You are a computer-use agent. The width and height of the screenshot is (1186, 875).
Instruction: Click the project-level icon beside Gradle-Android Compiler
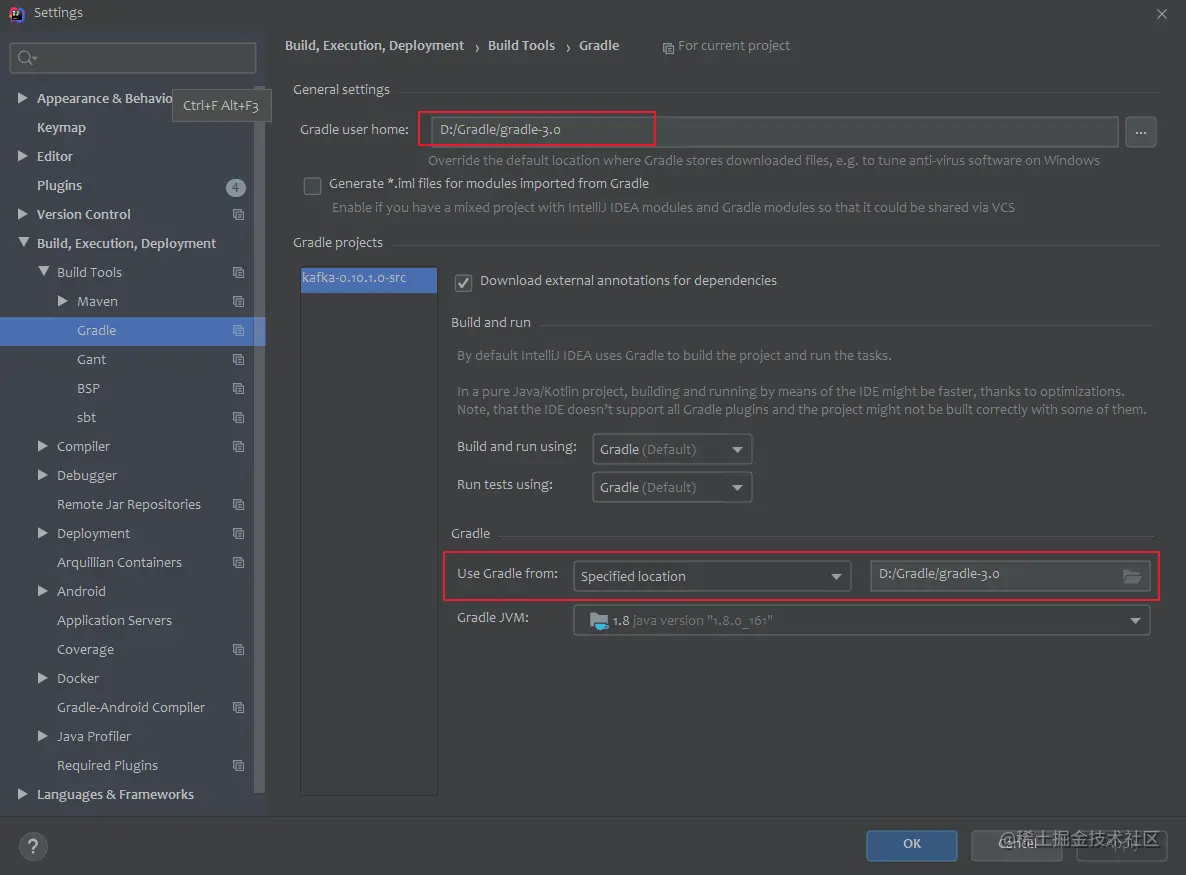(x=238, y=708)
